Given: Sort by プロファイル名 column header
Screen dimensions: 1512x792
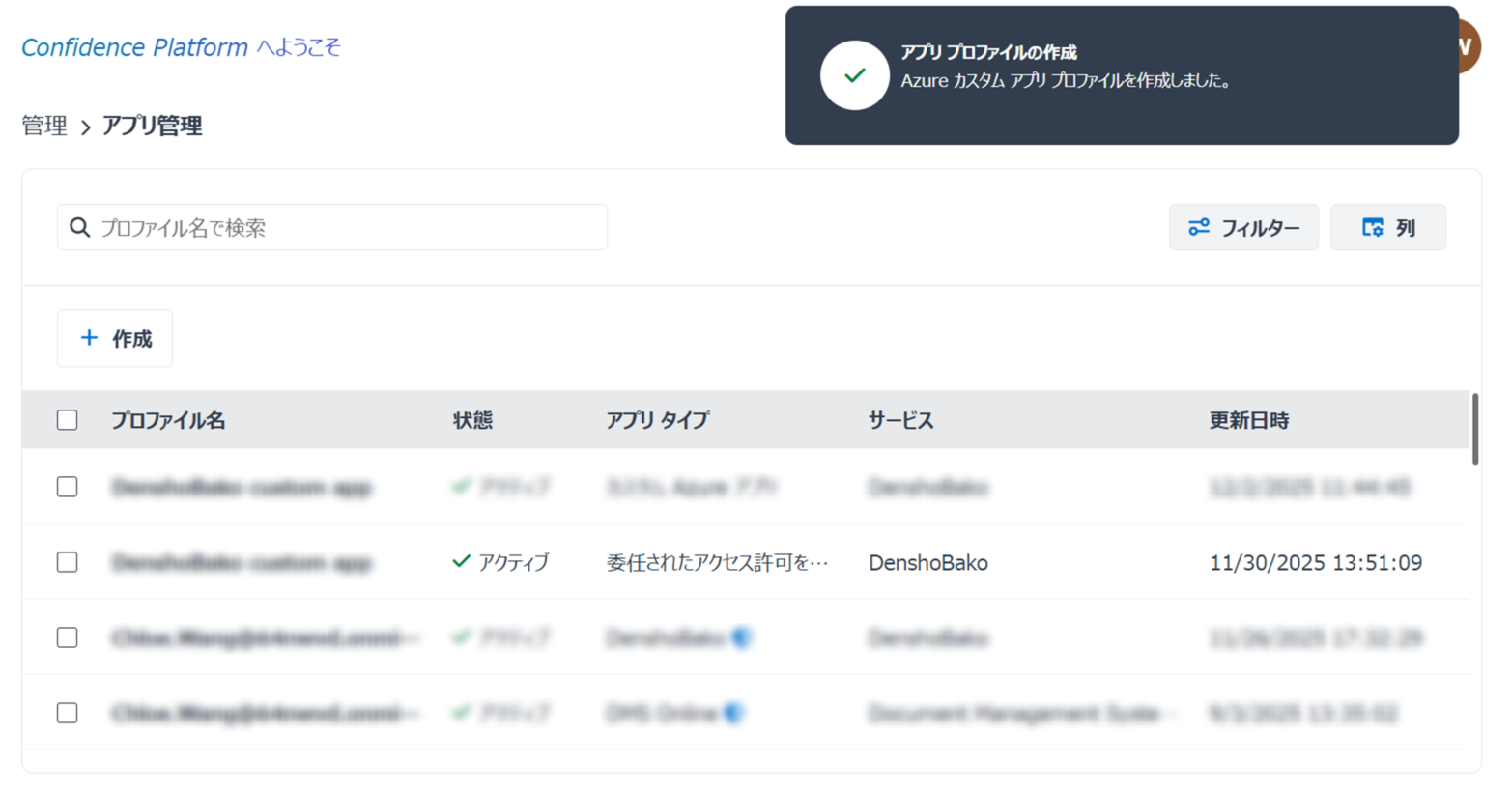Looking at the screenshot, I should pyautogui.click(x=168, y=420).
